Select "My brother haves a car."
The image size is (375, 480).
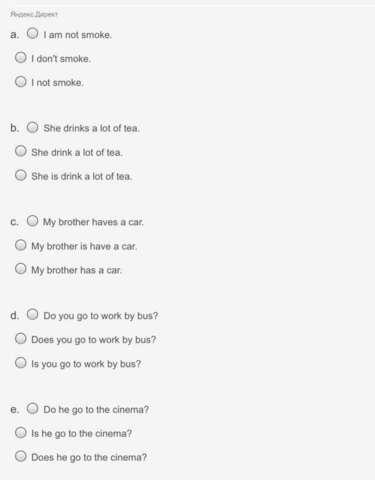coord(32,221)
